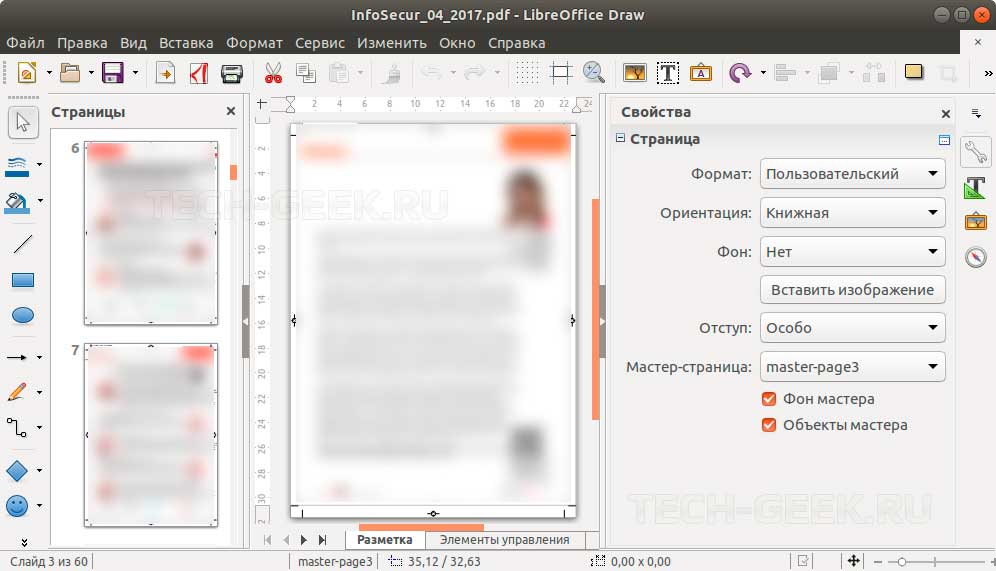Copy selection using the Copy icon
This screenshot has height=571, width=996.
pos(306,73)
